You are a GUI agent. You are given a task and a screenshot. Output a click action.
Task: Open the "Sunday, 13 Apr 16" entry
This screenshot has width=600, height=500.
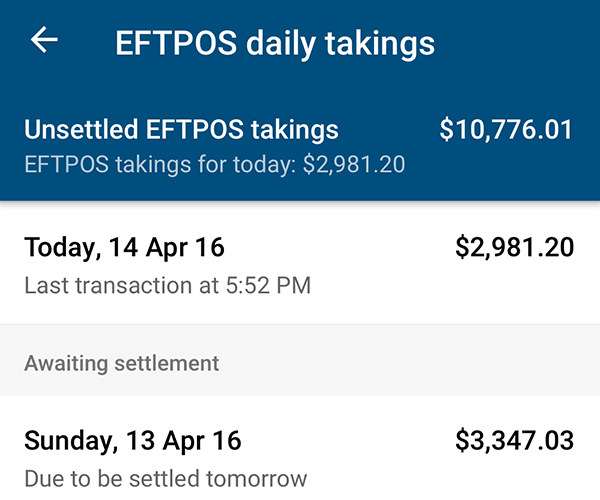pyautogui.click(x=132, y=441)
